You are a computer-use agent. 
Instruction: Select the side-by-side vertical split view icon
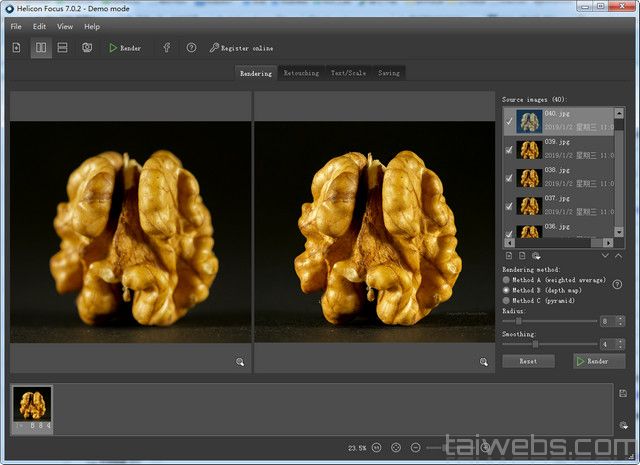pyautogui.click(x=40, y=48)
